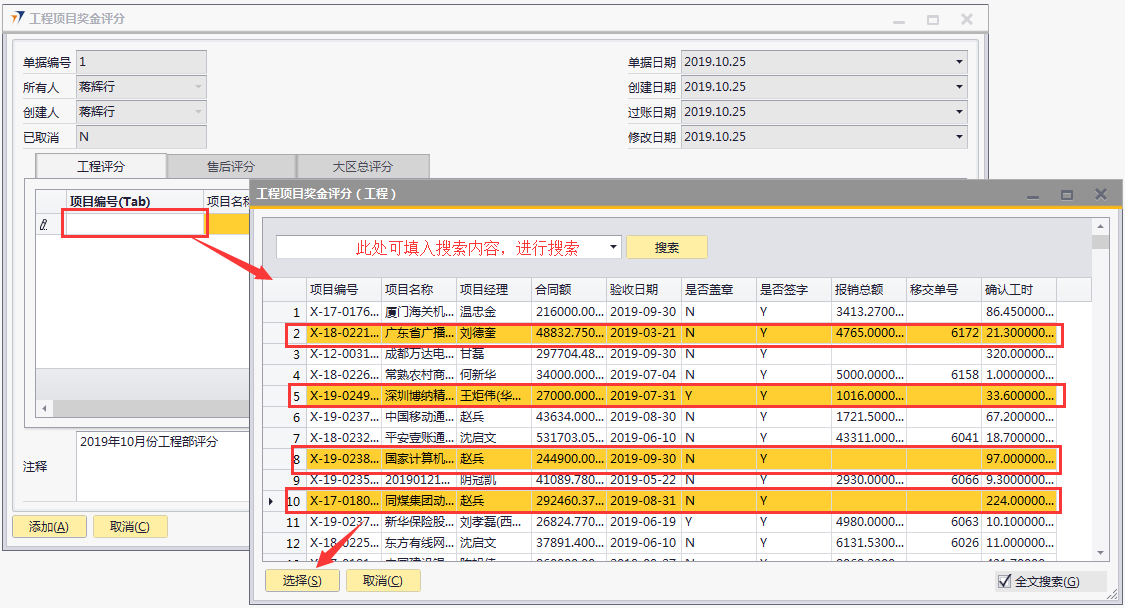Open the 修改日期 date dropdown
The width and height of the screenshot is (1125, 608).
click(x=959, y=137)
